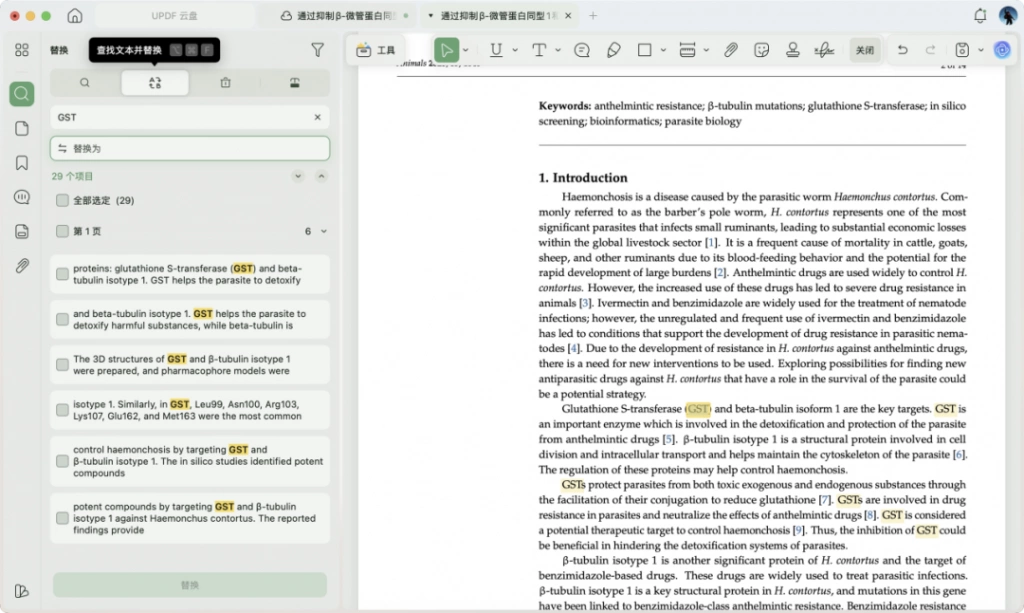Switch to the UPDF 云盘 tab

[x=174, y=16]
